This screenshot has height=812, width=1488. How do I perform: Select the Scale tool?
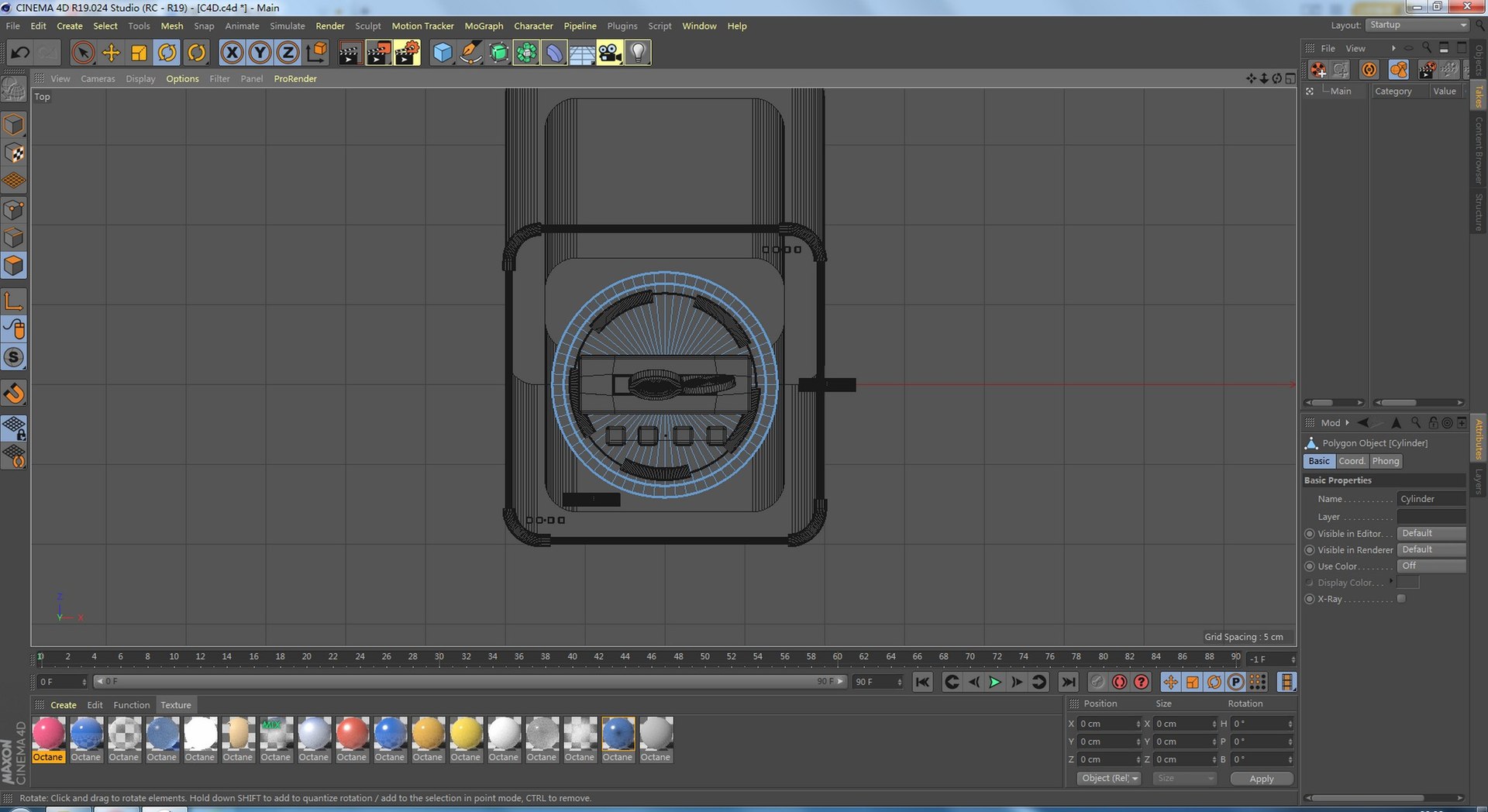(139, 53)
